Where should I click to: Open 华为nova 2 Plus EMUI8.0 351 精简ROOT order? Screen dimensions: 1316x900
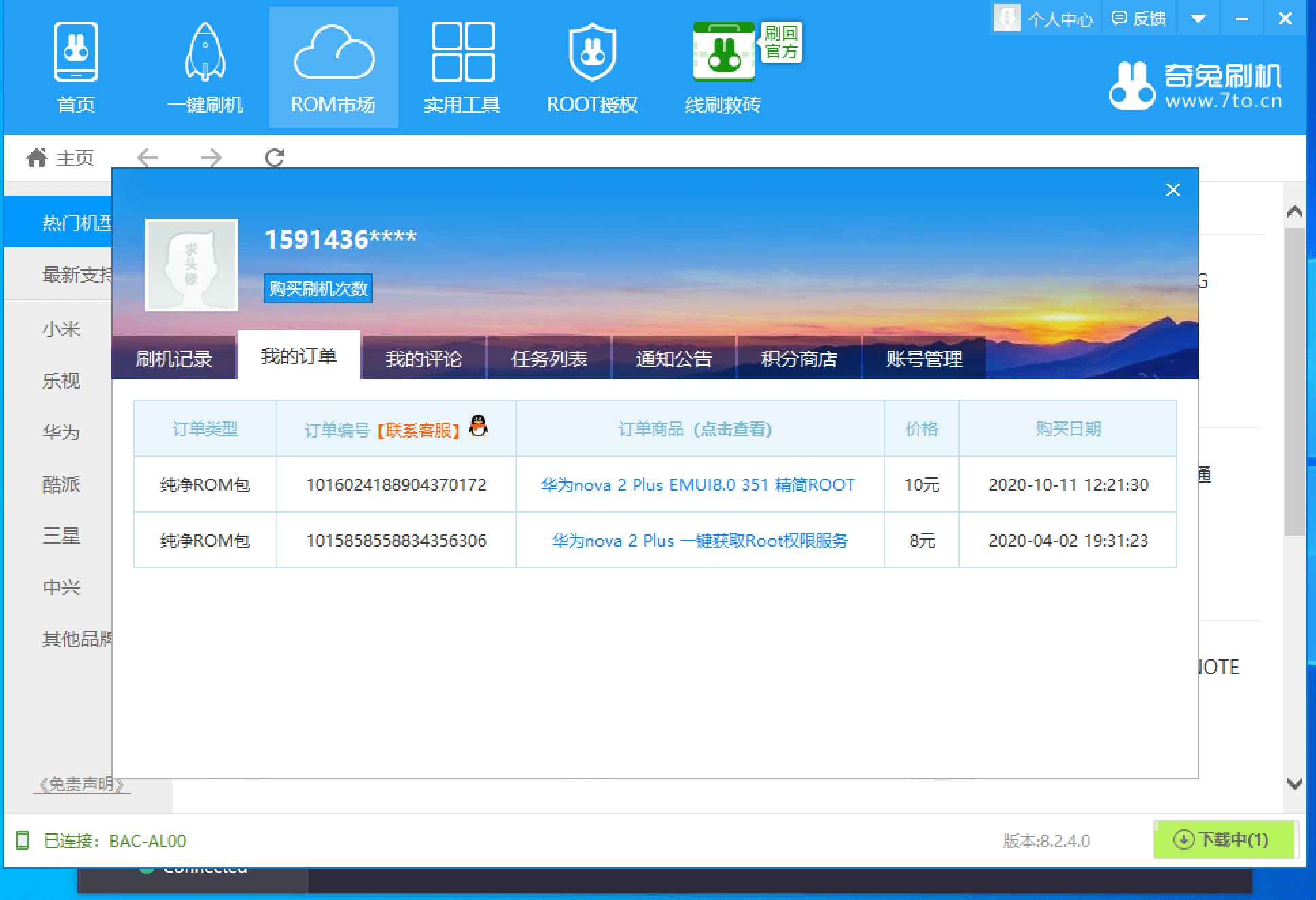pyautogui.click(x=698, y=485)
